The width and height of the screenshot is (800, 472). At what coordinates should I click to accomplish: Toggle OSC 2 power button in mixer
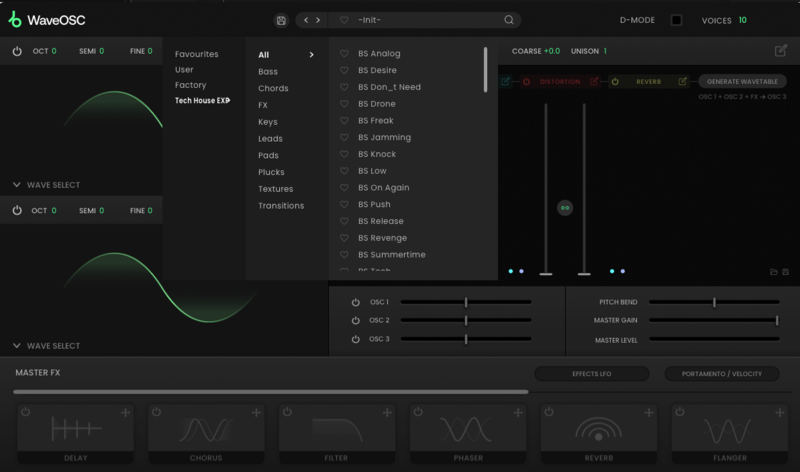point(355,321)
